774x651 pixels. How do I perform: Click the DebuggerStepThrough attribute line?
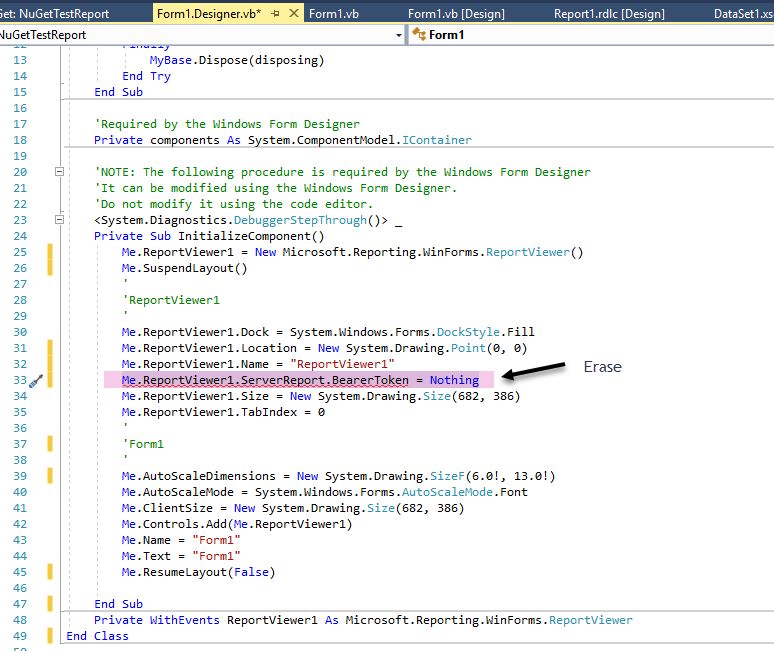coord(248,220)
